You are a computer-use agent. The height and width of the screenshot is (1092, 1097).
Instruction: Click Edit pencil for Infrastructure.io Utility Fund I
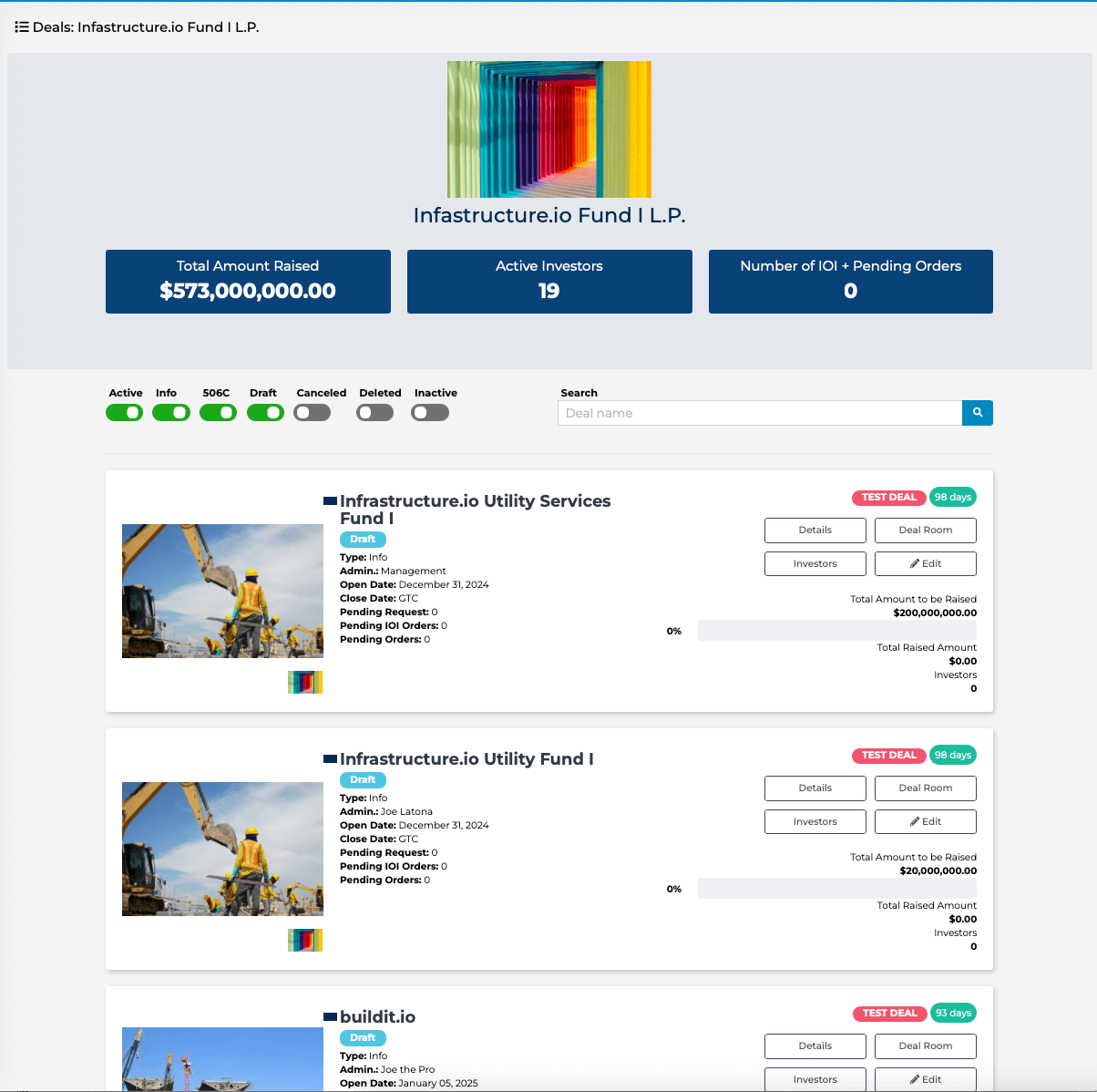point(925,821)
